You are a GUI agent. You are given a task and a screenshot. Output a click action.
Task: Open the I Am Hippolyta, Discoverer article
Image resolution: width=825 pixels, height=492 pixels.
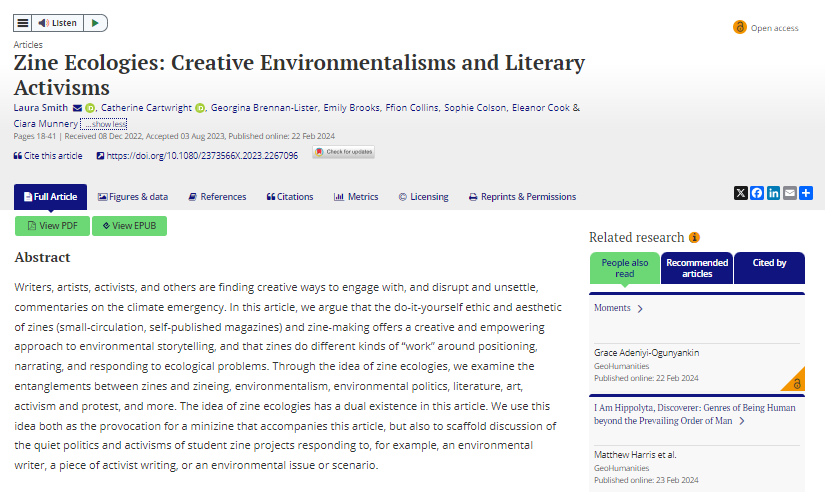click(695, 414)
